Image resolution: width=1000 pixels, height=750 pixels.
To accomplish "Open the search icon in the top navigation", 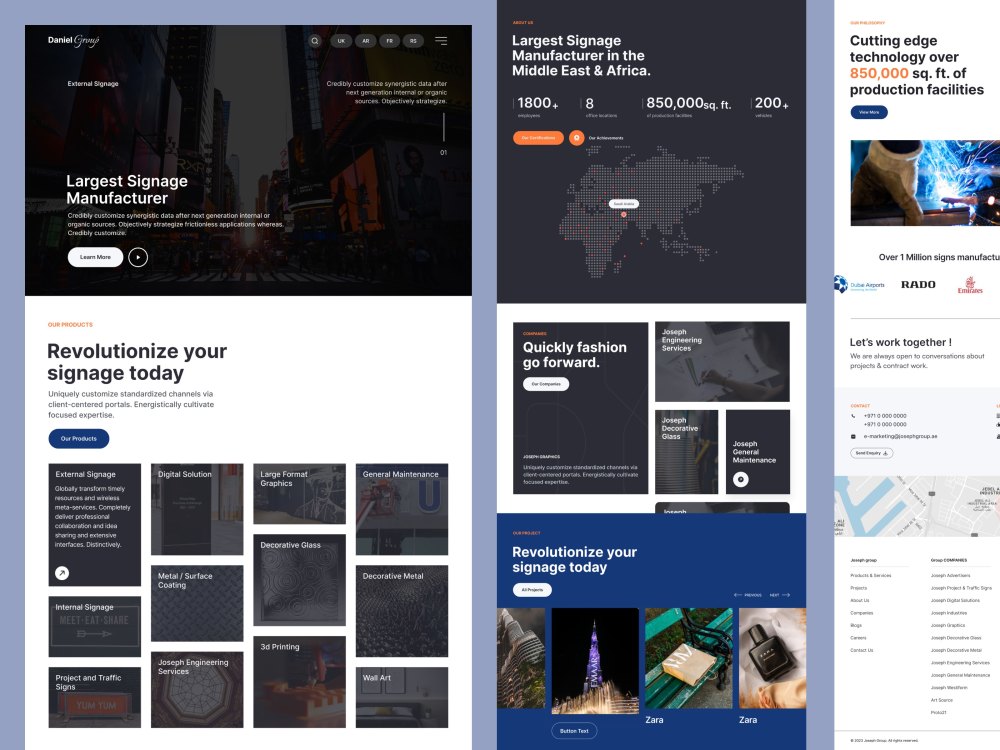I will [314, 41].
